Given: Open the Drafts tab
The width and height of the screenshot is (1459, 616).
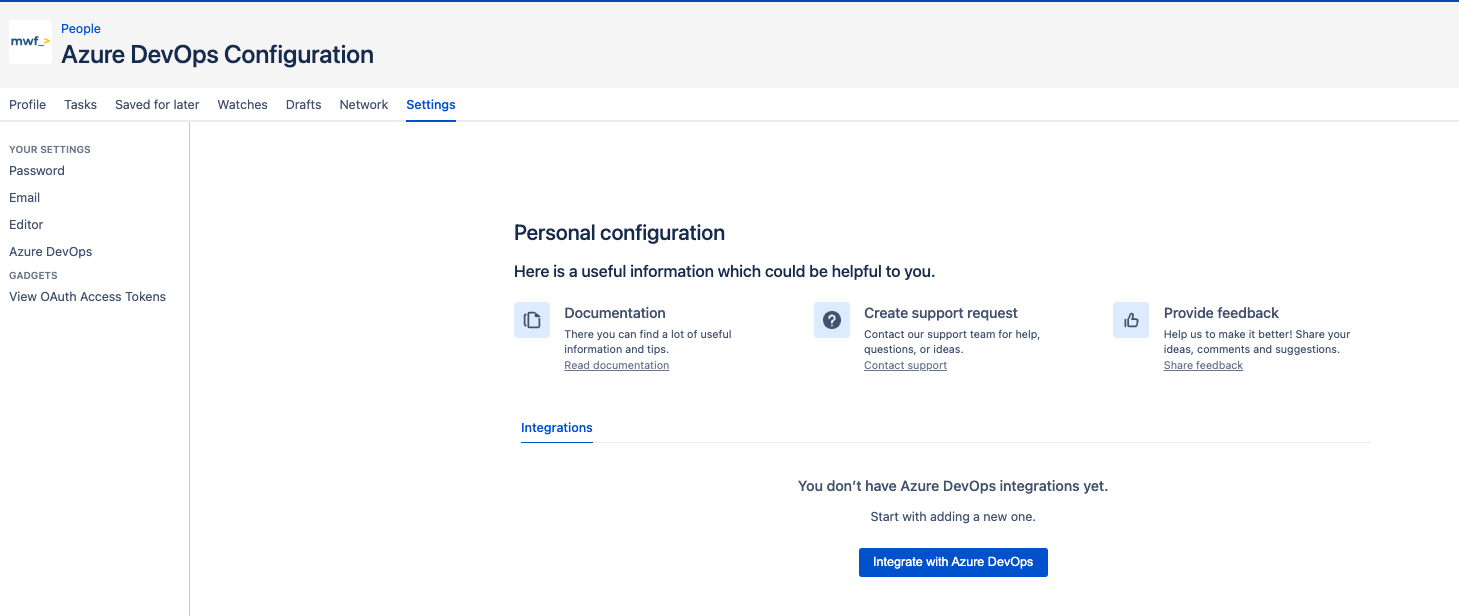Looking at the screenshot, I should [303, 104].
